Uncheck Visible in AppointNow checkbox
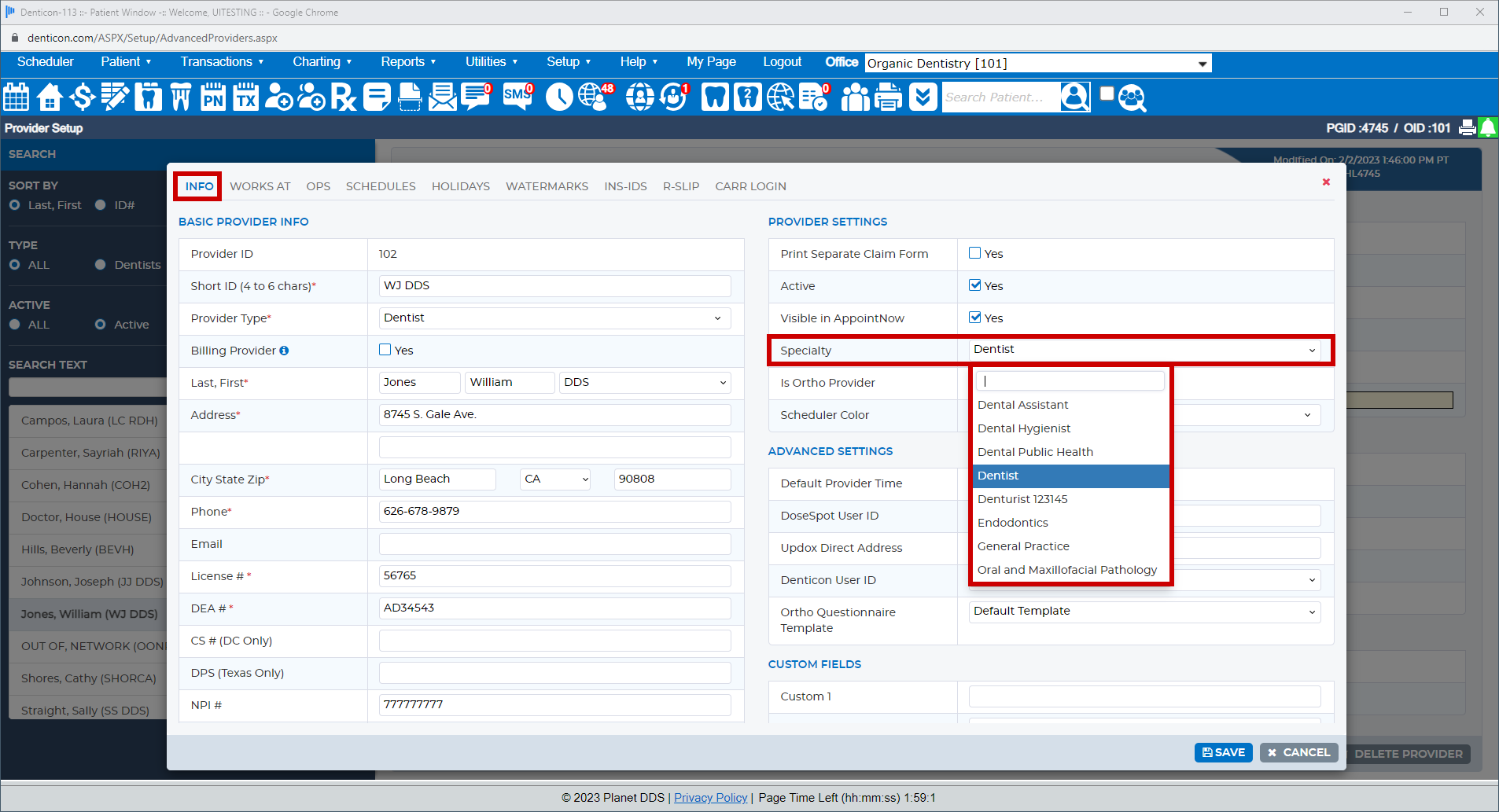 [975, 318]
